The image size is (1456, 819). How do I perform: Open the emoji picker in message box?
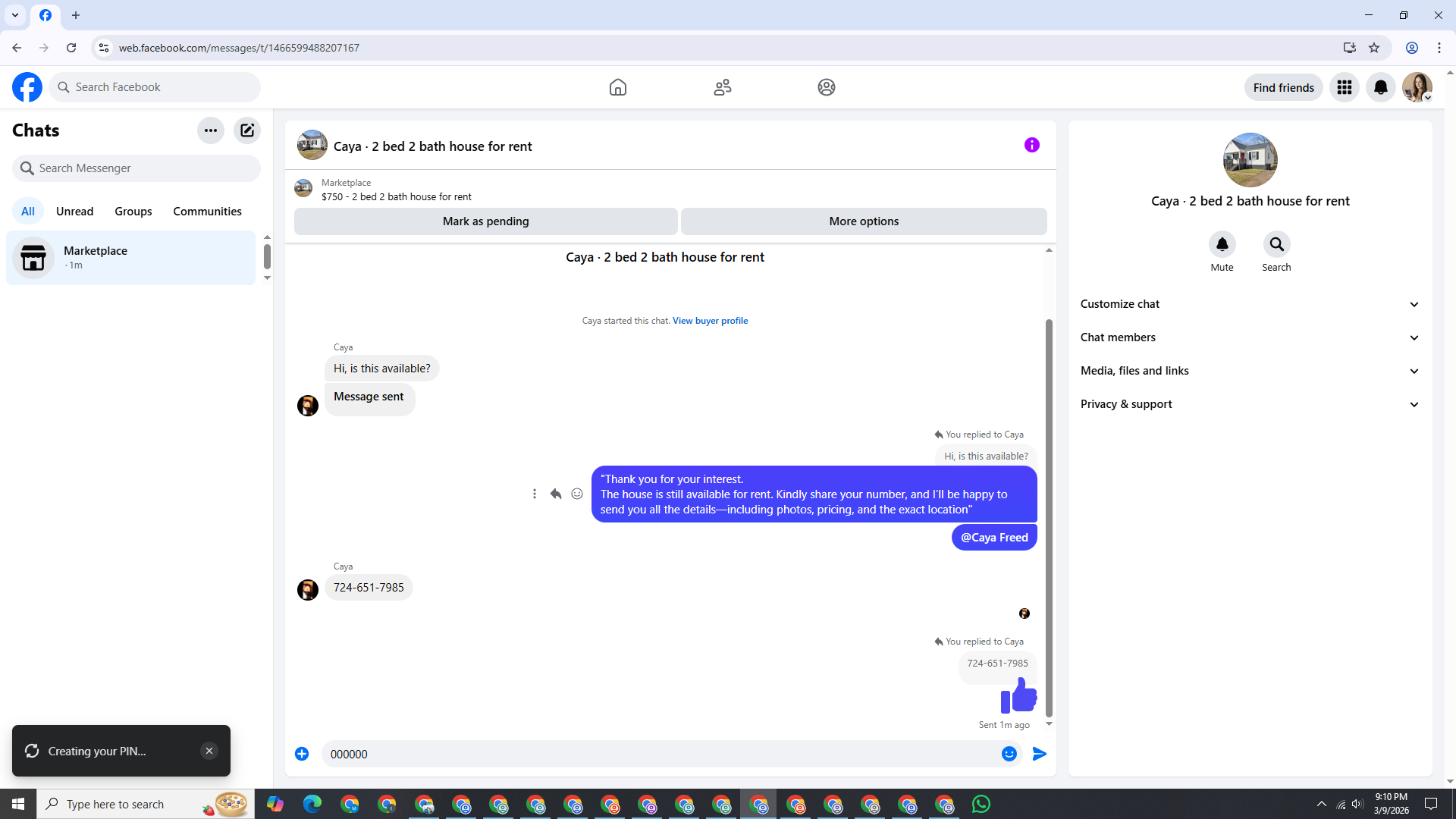(1009, 754)
